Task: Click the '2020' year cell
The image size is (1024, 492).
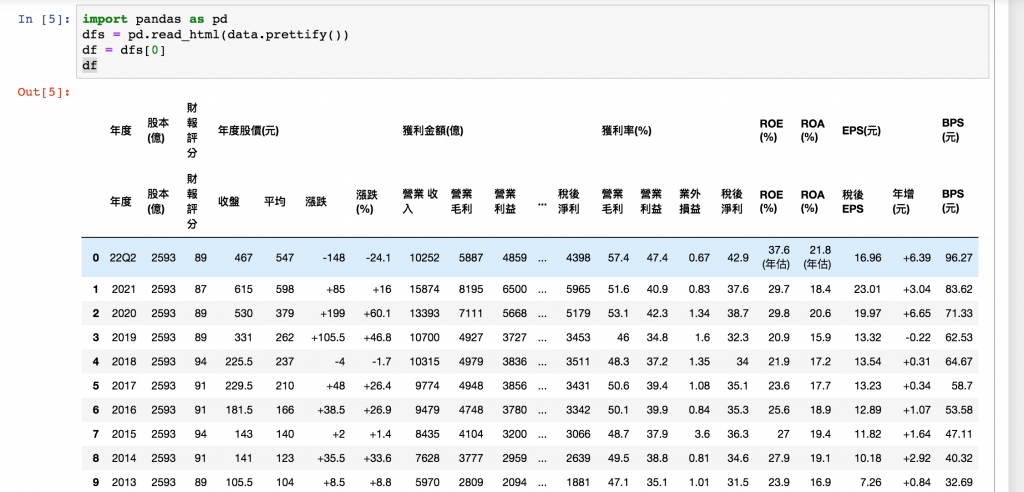Action: [123, 313]
